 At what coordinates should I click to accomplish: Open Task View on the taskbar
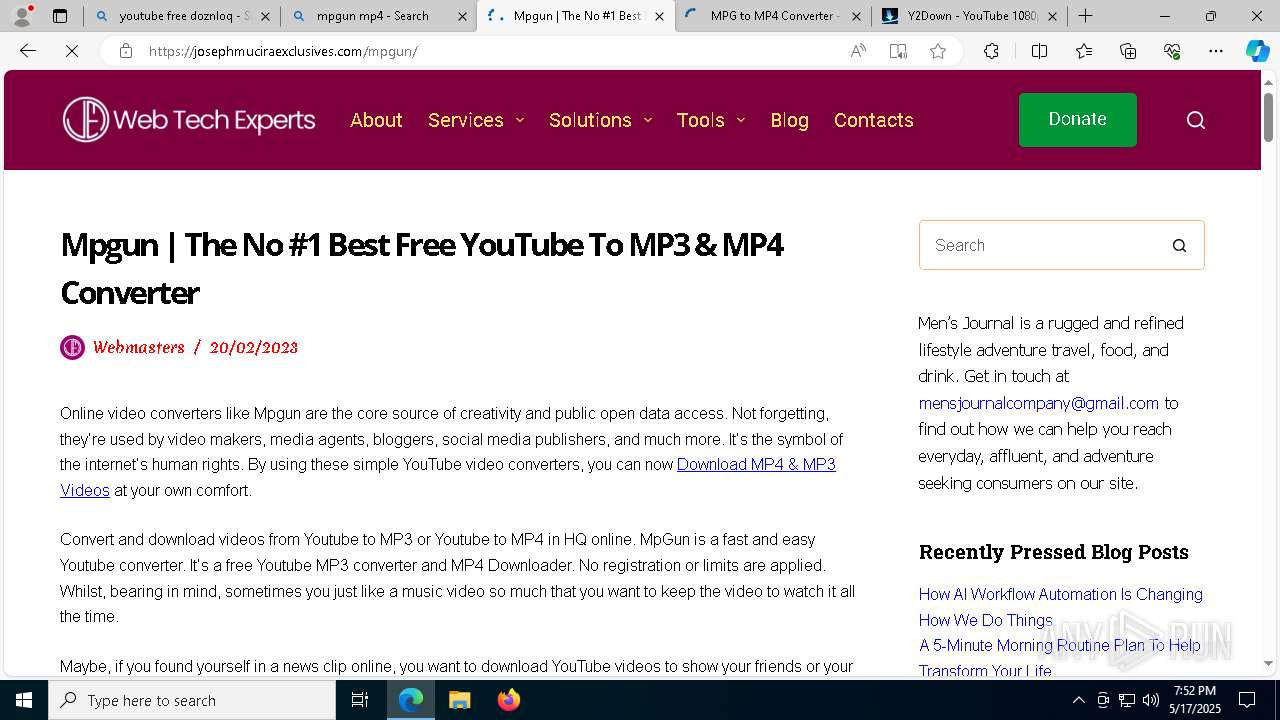pos(360,700)
